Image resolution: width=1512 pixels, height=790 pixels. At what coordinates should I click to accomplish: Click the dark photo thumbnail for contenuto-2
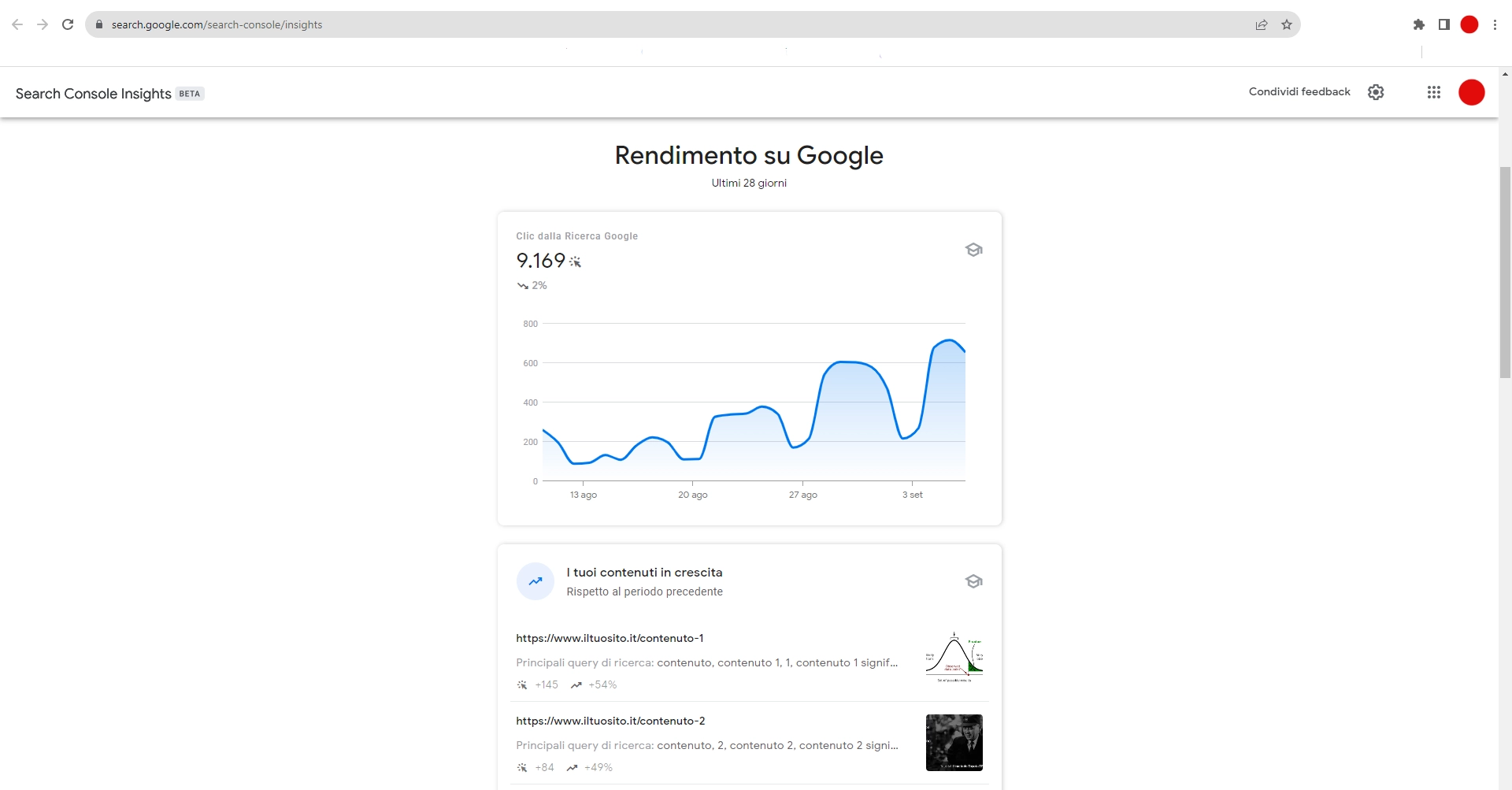(x=954, y=743)
